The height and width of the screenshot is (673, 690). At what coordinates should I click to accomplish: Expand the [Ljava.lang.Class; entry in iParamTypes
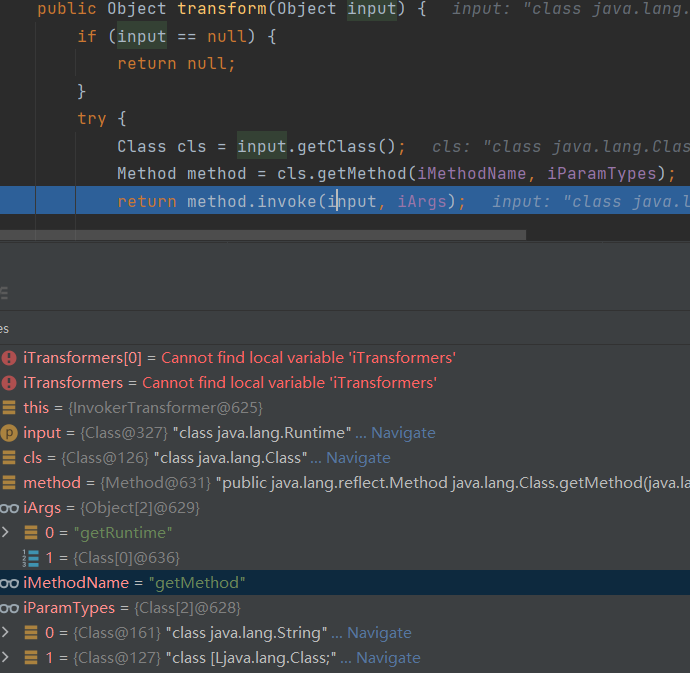click(x=6, y=658)
